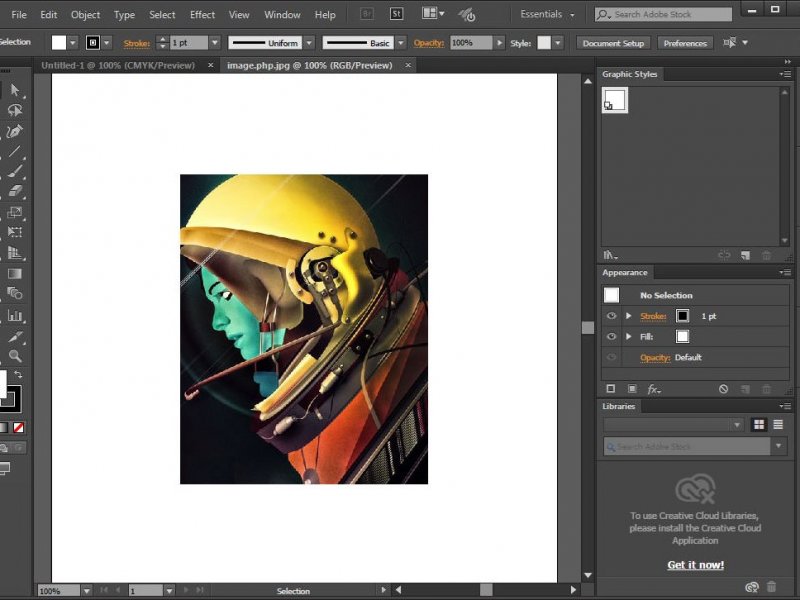
Task: Open the Window menu
Action: (x=282, y=15)
